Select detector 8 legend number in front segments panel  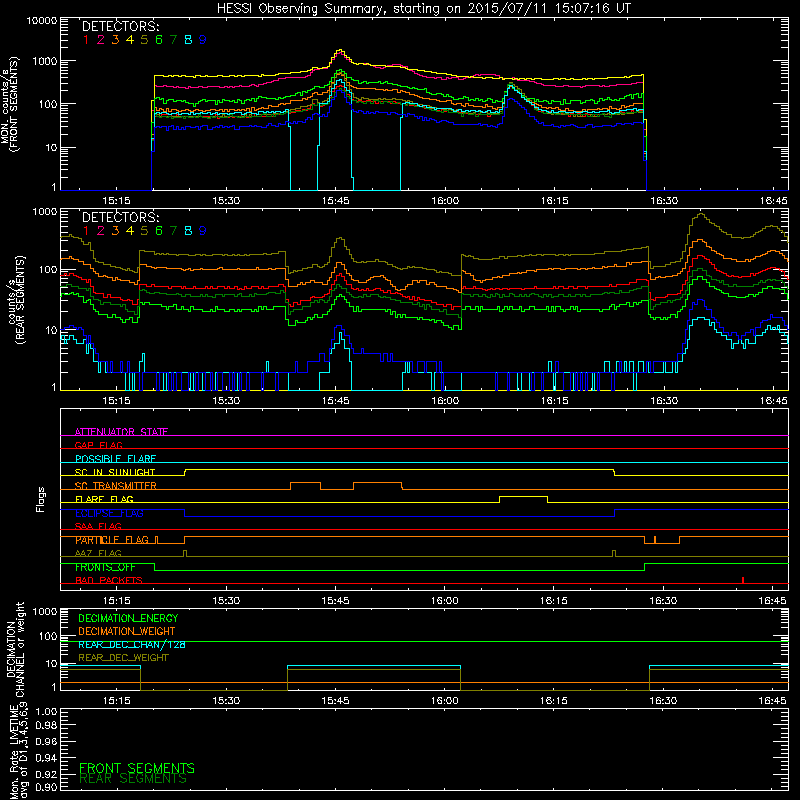pyautogui.click(x=188, y=39)
